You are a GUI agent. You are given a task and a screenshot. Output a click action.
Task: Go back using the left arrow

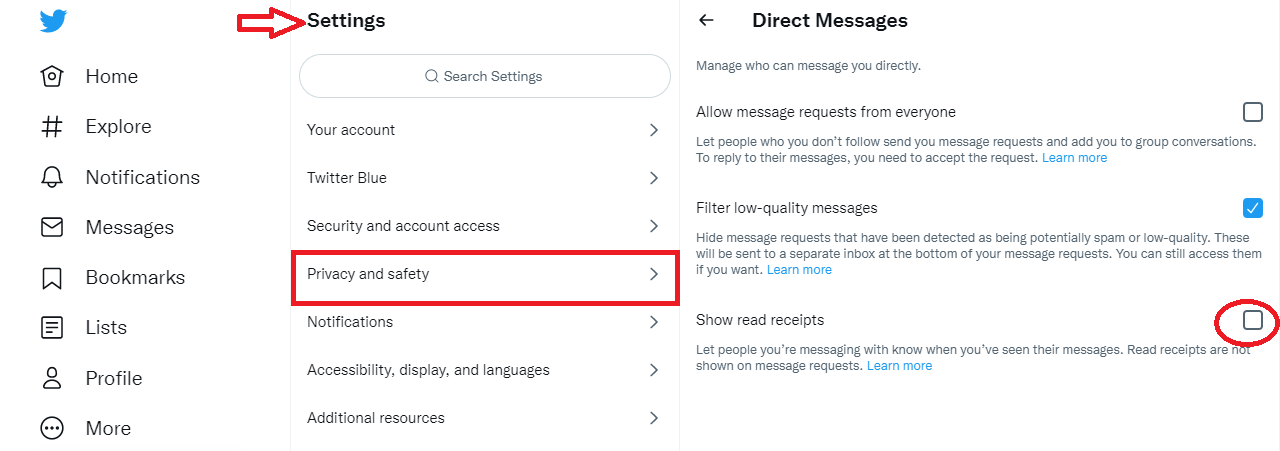coord(707,20)
